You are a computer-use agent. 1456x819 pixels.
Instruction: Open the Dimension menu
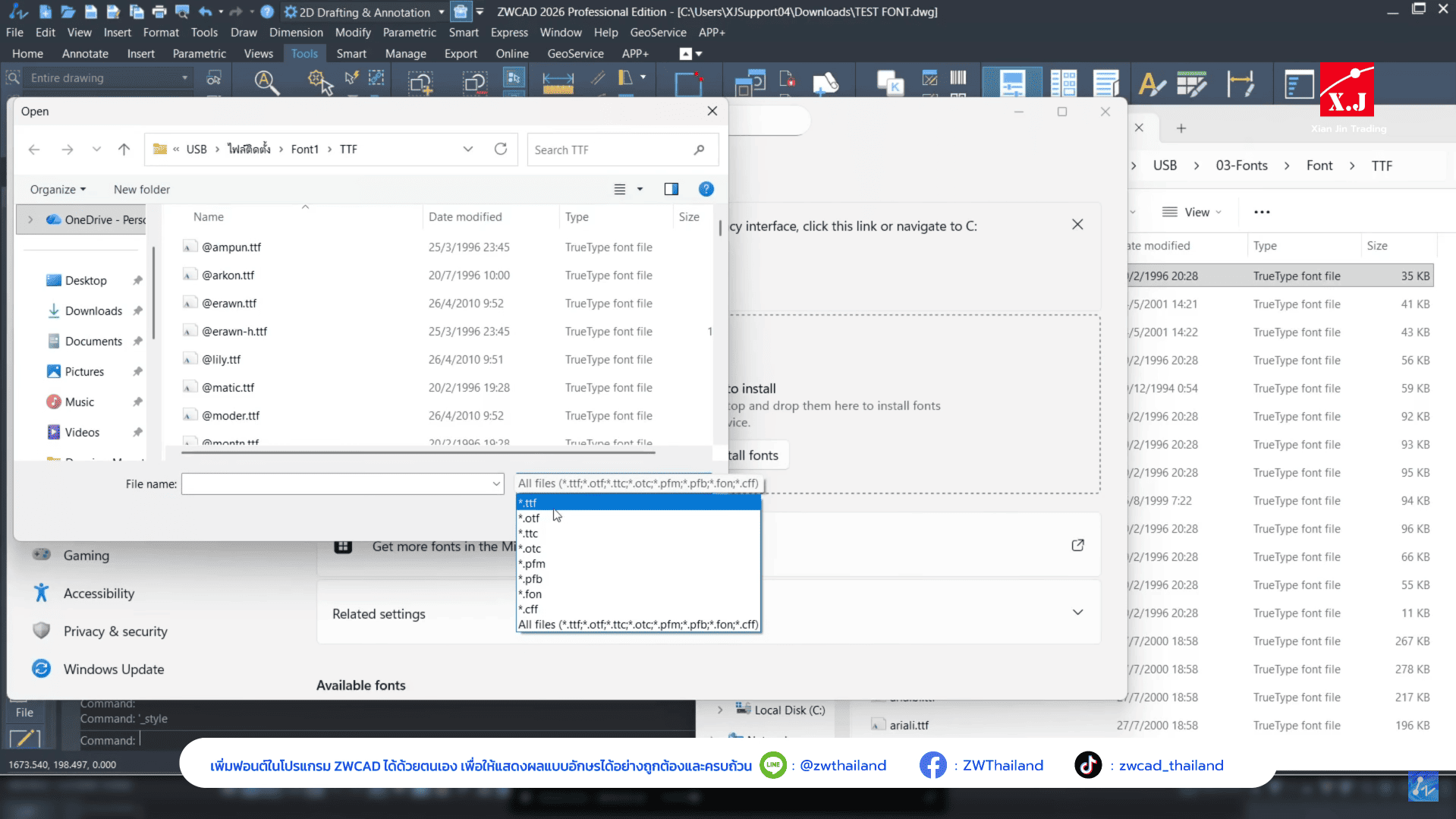296,33
